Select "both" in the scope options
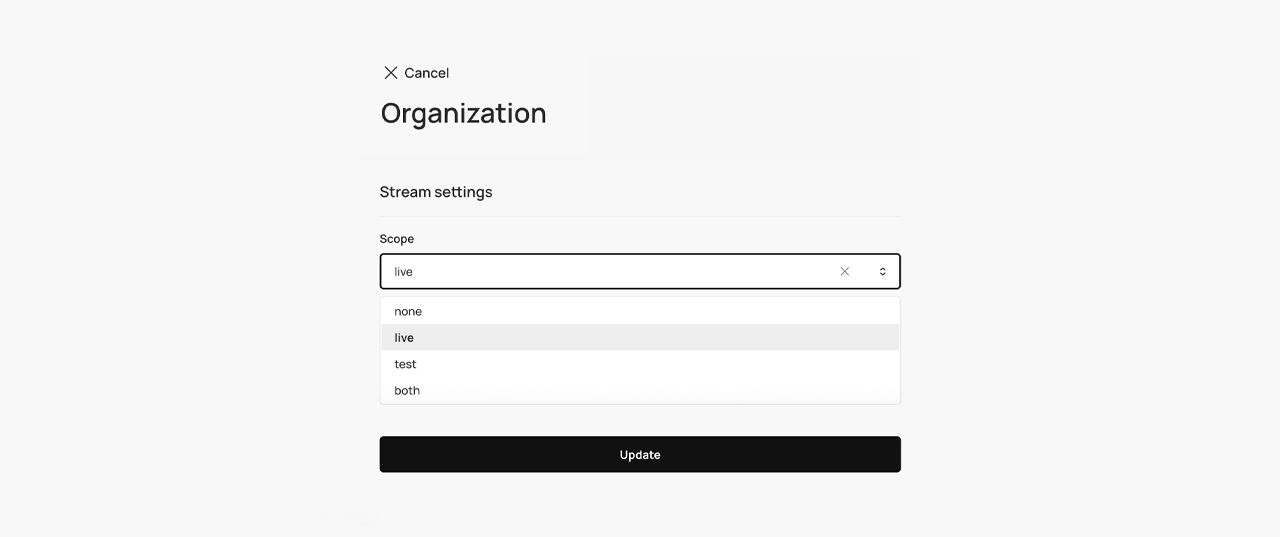This screenshot has height=537, width=1280. 407,390
